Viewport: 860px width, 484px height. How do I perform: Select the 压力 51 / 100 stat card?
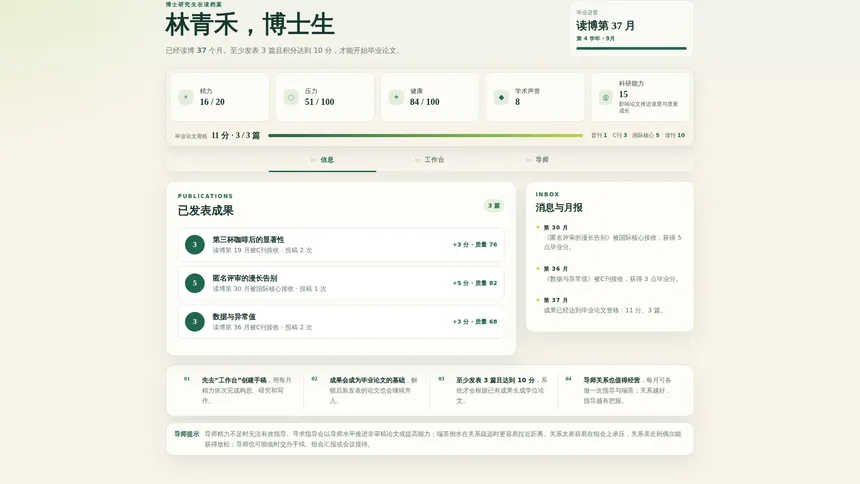coord(325,97)
